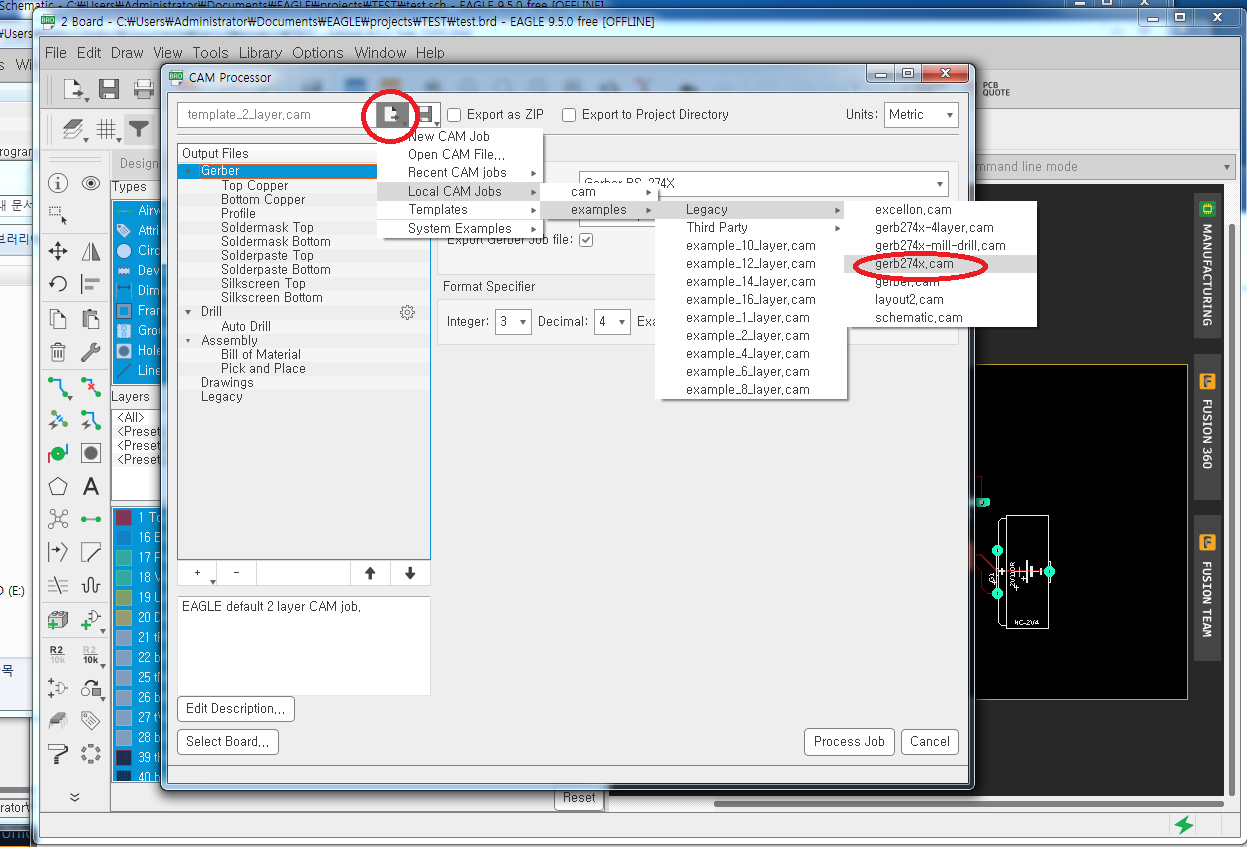Click the Save job icon in CAM Processor
This screenshot has width=1247, height=847.
425,114
